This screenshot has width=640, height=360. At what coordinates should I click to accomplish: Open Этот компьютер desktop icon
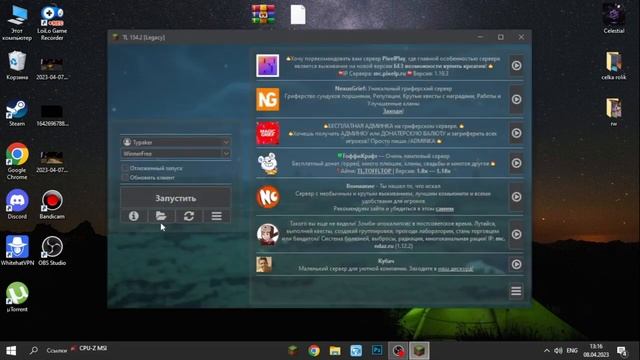[17, 23]
